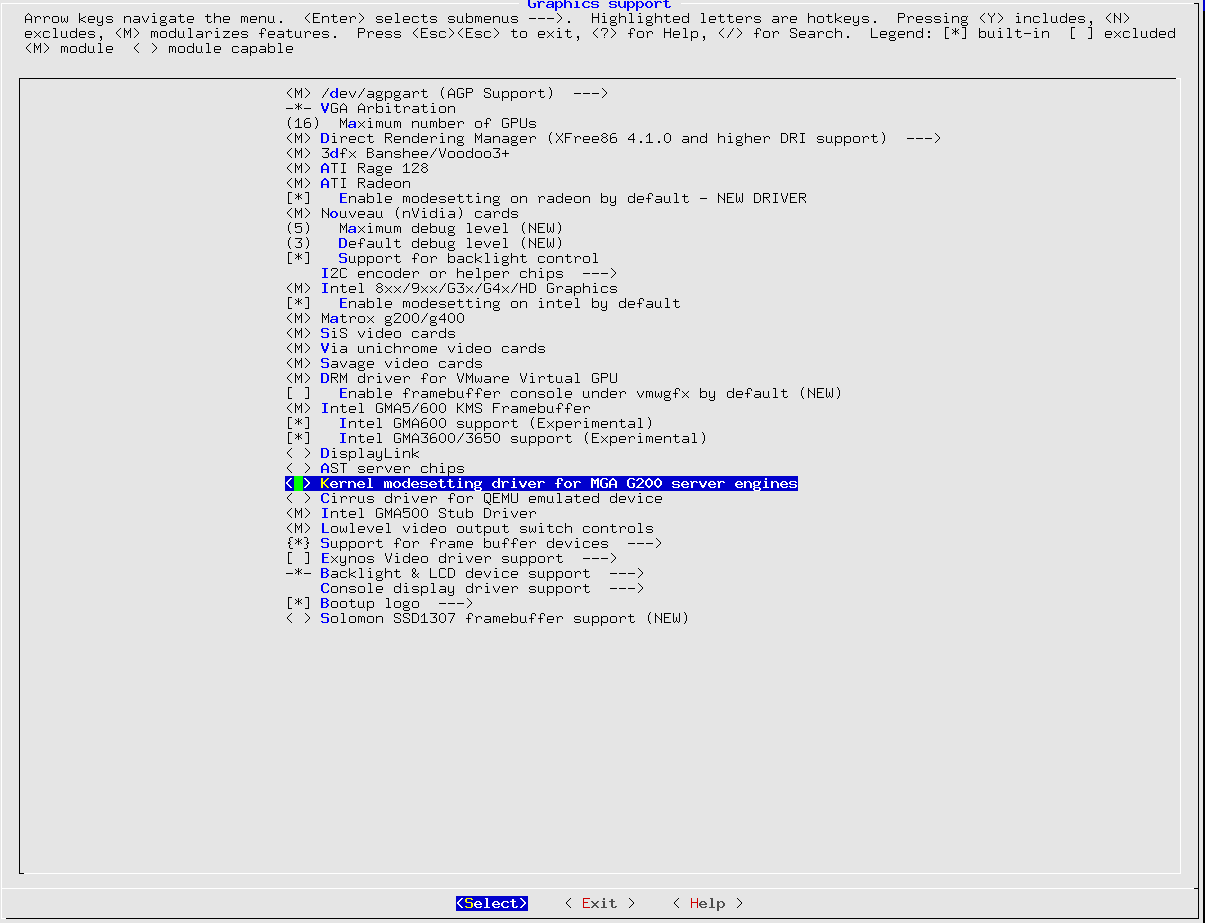Viewport: 1205px width, 923px height.
Task: Select Intel GMA500 Stub Driver module
Action: pos(411,513)
